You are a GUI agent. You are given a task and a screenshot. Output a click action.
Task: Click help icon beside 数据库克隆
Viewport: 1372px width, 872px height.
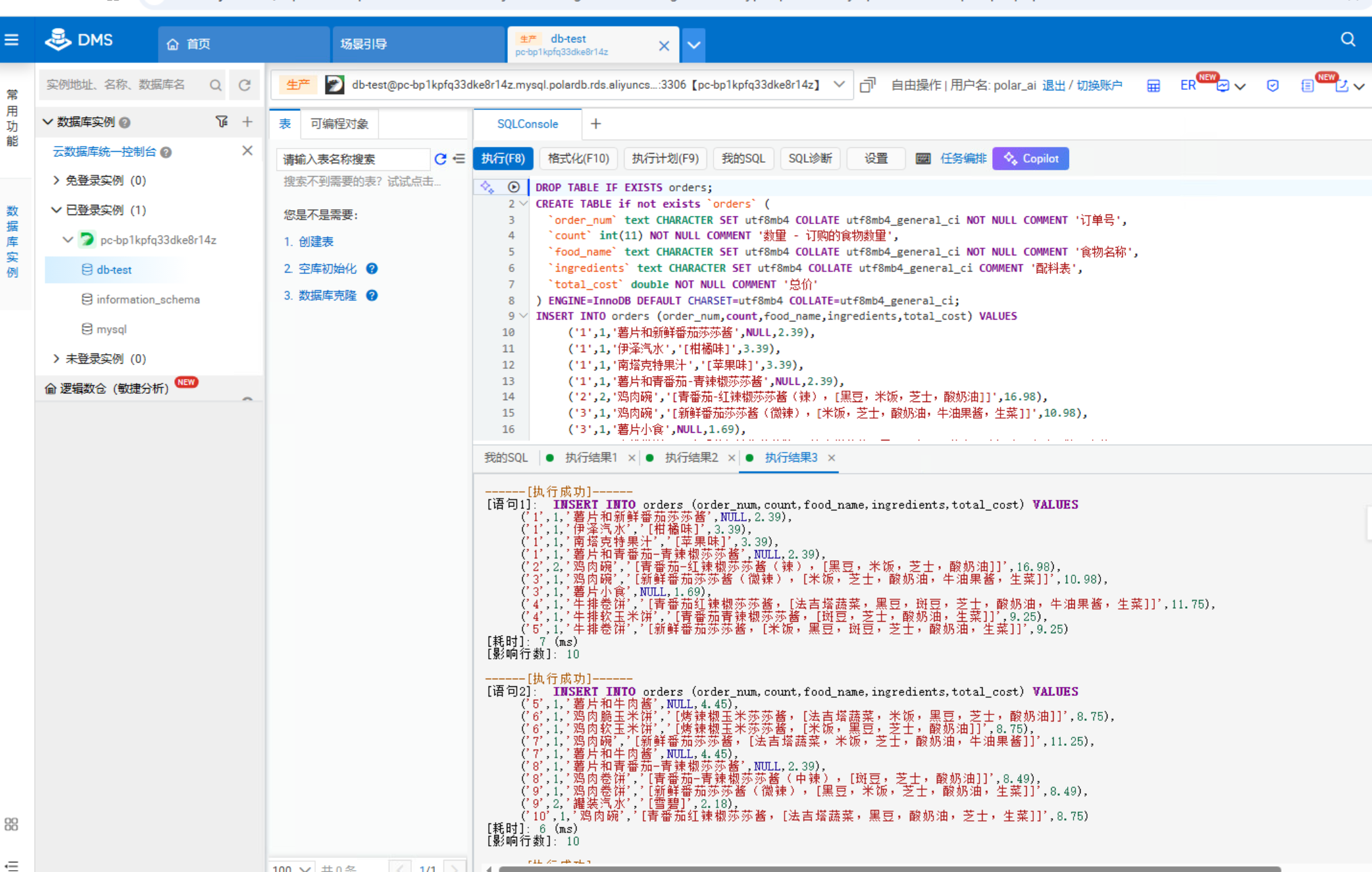pos(372,296)
